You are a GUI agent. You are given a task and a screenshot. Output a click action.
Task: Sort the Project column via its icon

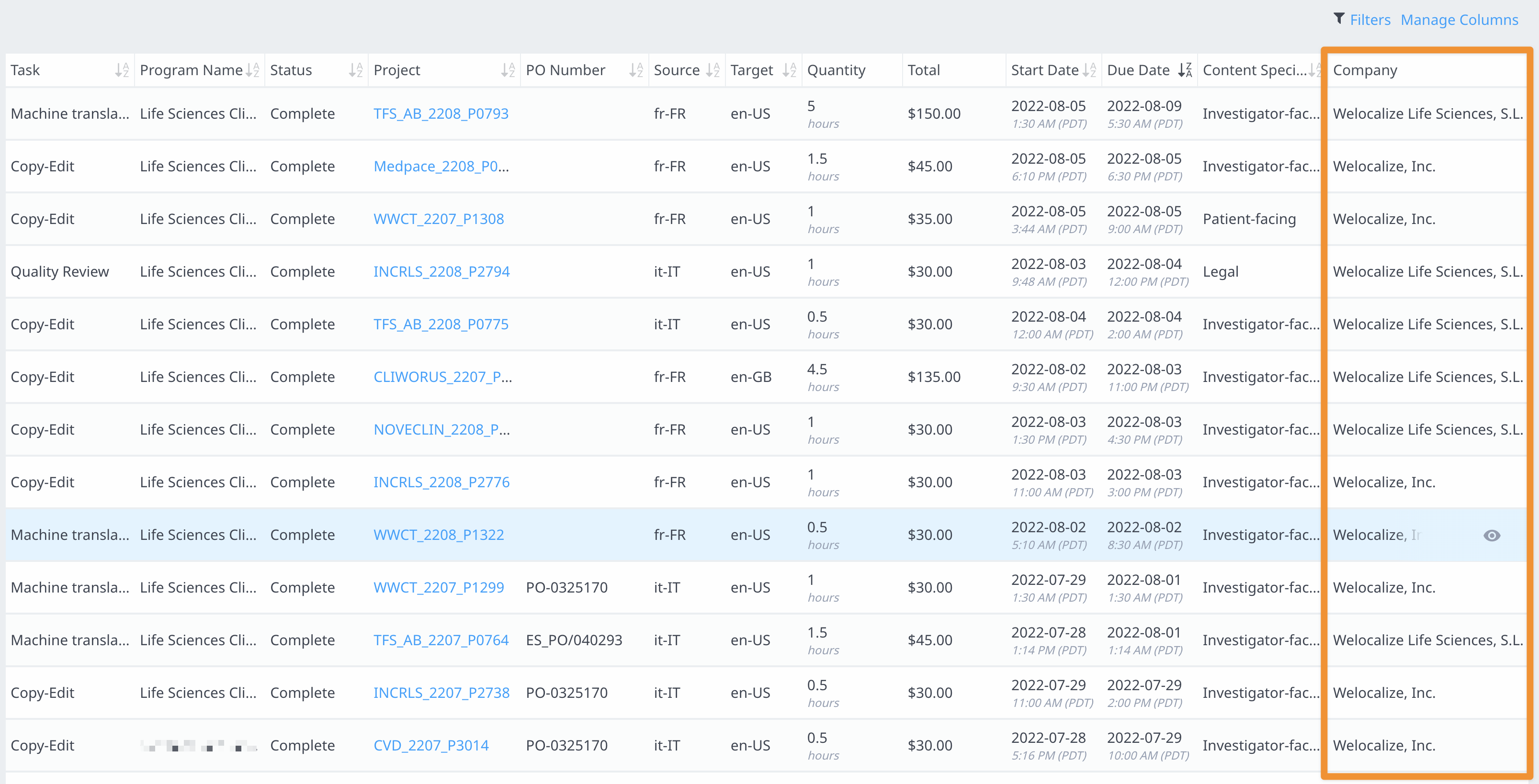(508, 70)
